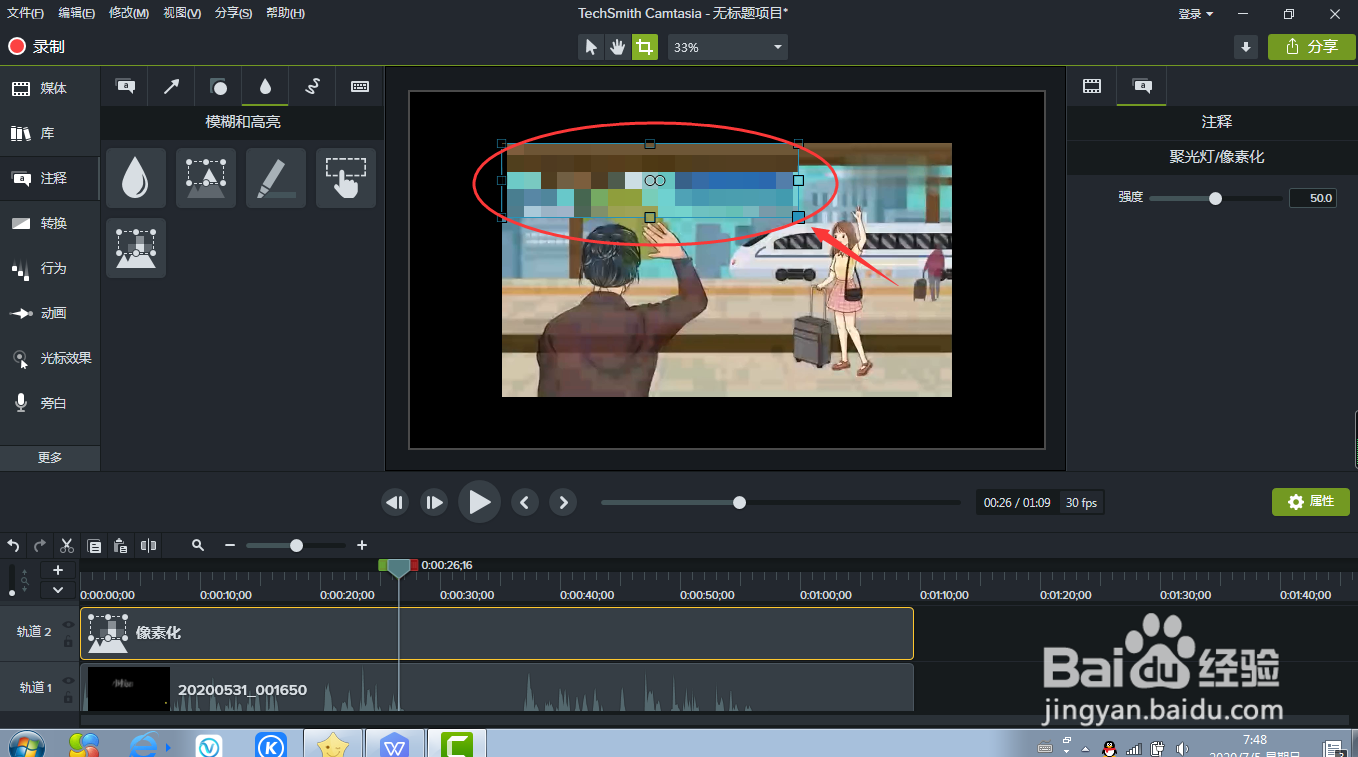Image resolution: width=1358 pixels, height=757 pixels.
Task: Click the download arrow icon
Action: click(1245, 47)
